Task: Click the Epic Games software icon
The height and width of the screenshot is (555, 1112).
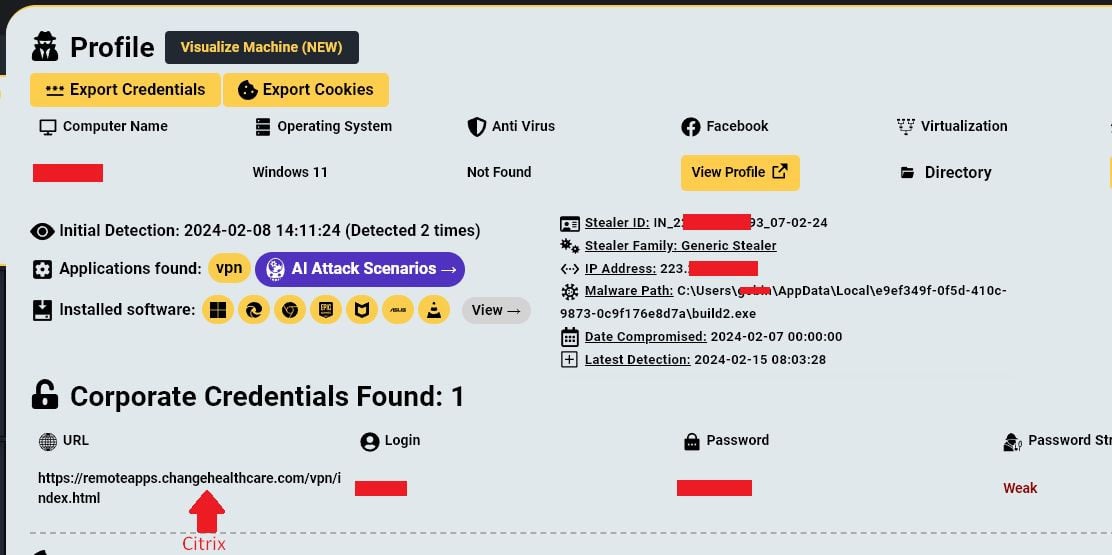Action: tap(326, 310)
